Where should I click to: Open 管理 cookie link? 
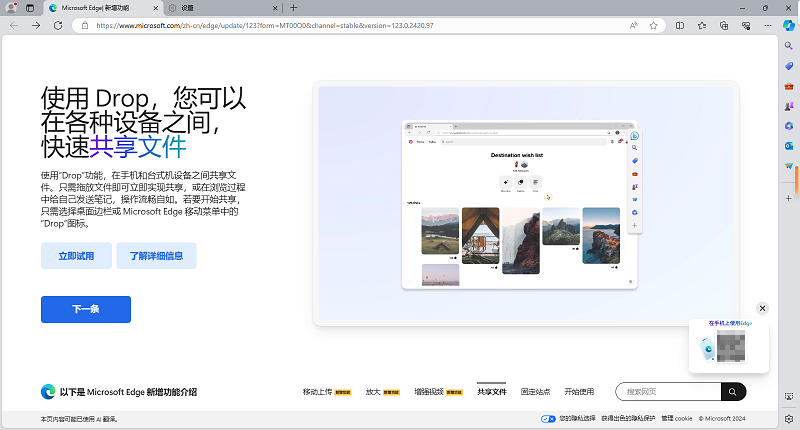(x=677, y=418)
